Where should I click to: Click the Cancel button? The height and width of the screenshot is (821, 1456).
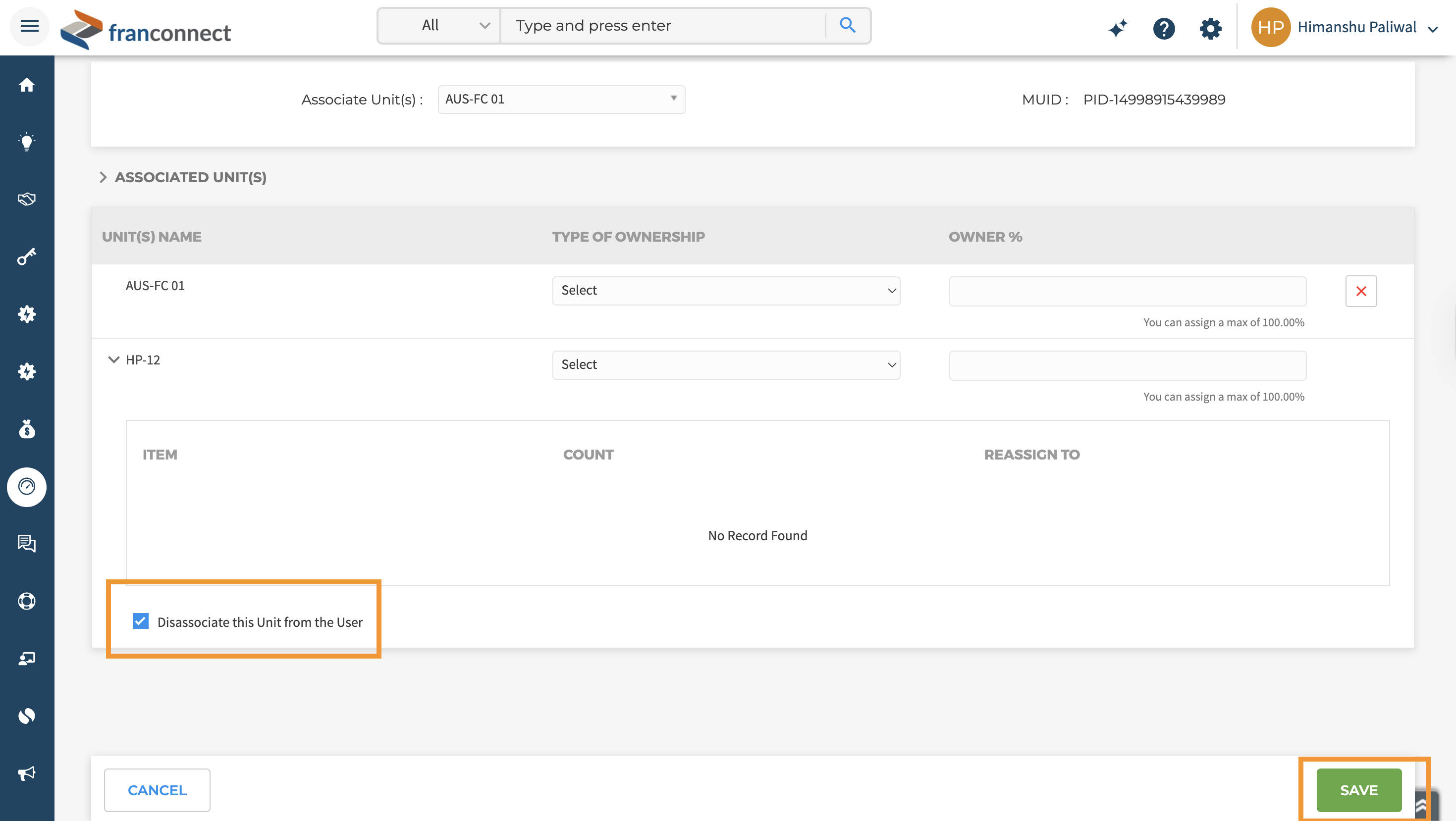point(157,790)
